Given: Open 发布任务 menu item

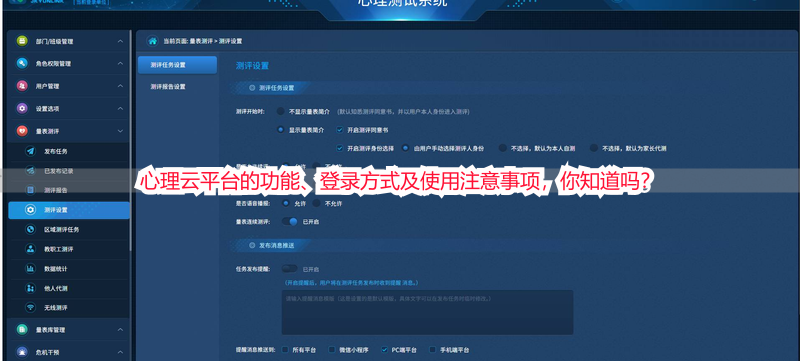Looking at the screenshot, I should (69, 151).
